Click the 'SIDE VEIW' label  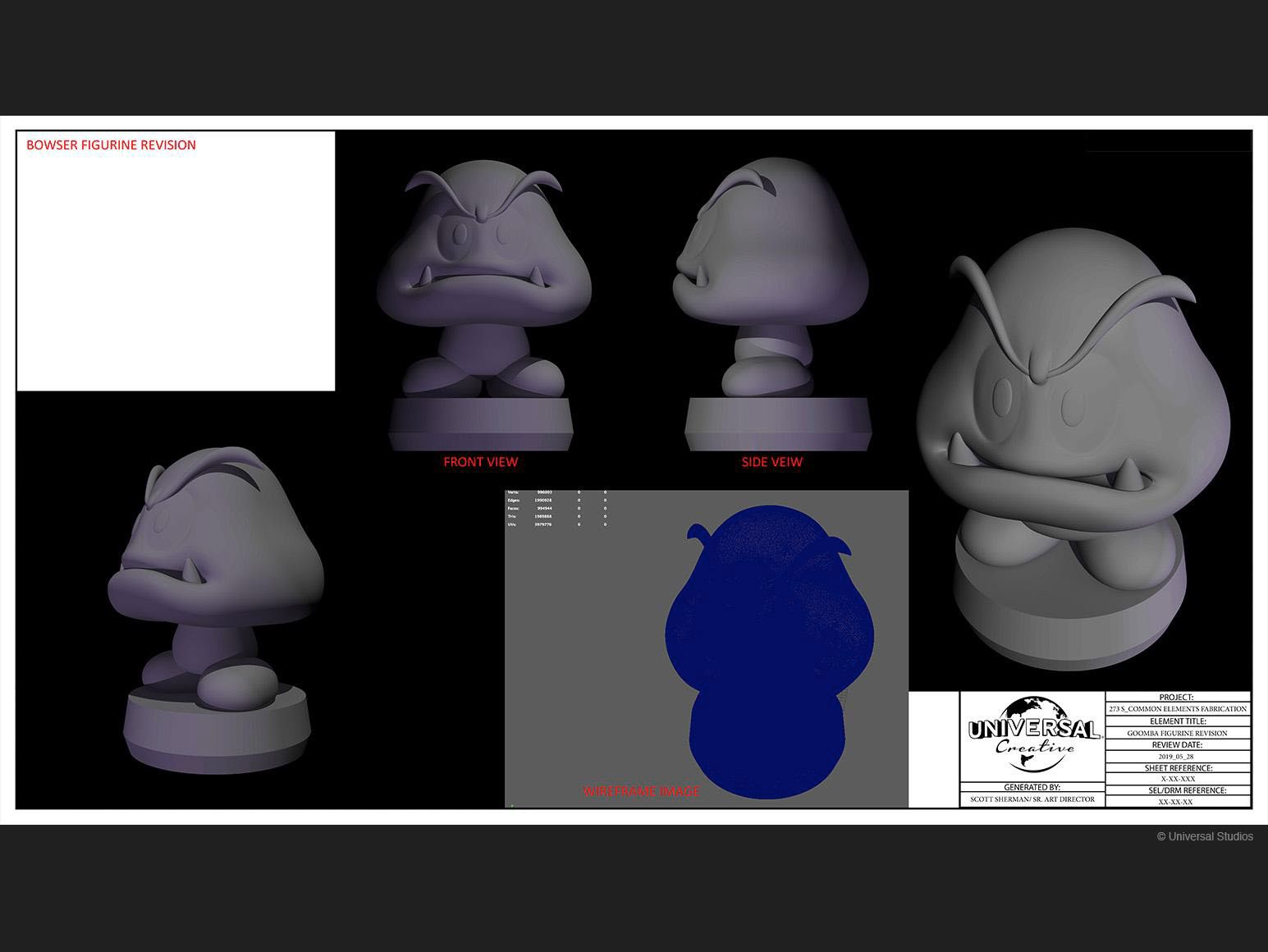772,462
